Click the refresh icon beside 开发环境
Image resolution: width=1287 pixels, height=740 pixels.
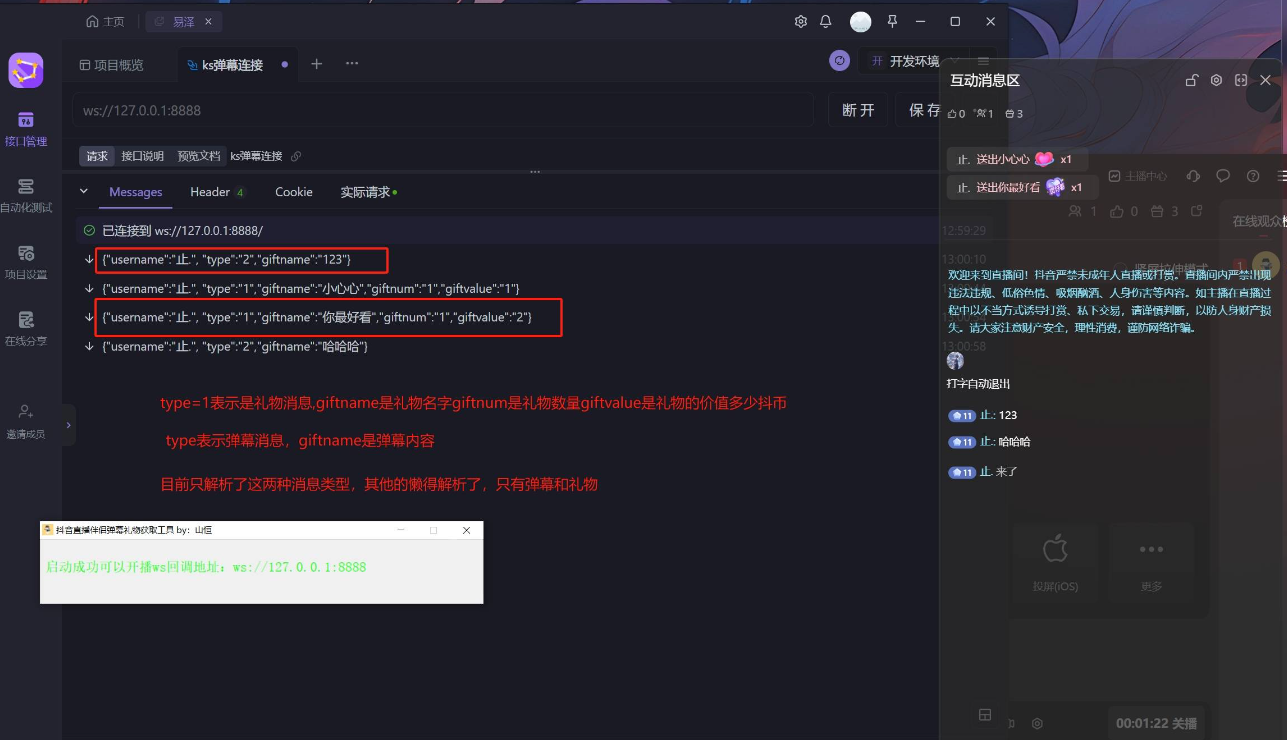[x=839, y=61]
